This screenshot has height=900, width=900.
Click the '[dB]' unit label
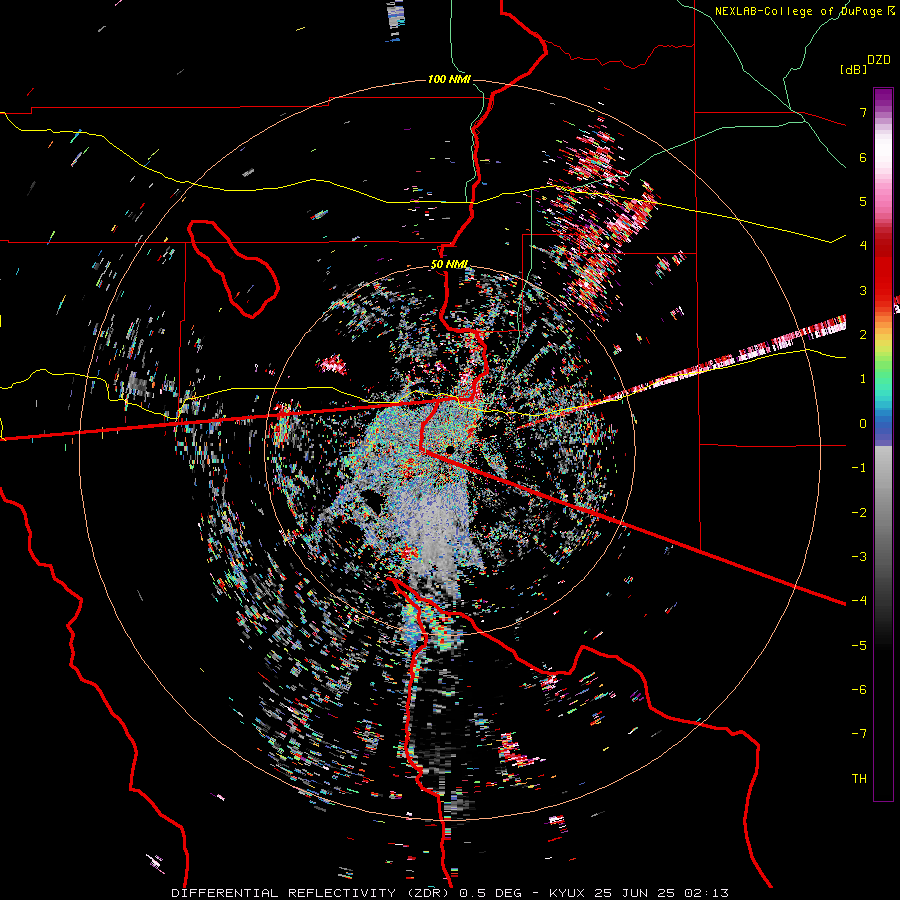[x=853, y=69]
